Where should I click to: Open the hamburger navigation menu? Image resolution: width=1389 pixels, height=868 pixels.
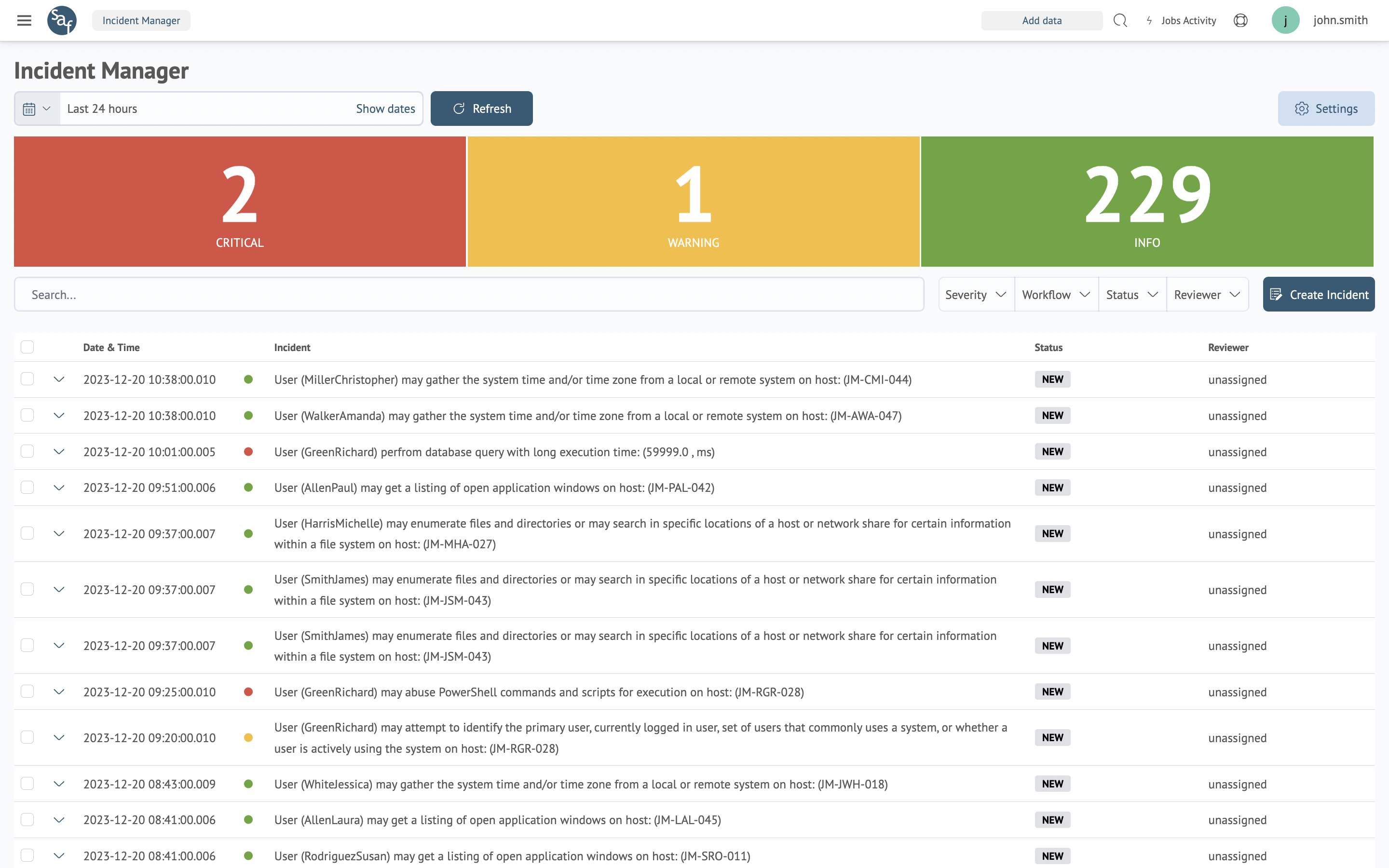coord(24,21)
